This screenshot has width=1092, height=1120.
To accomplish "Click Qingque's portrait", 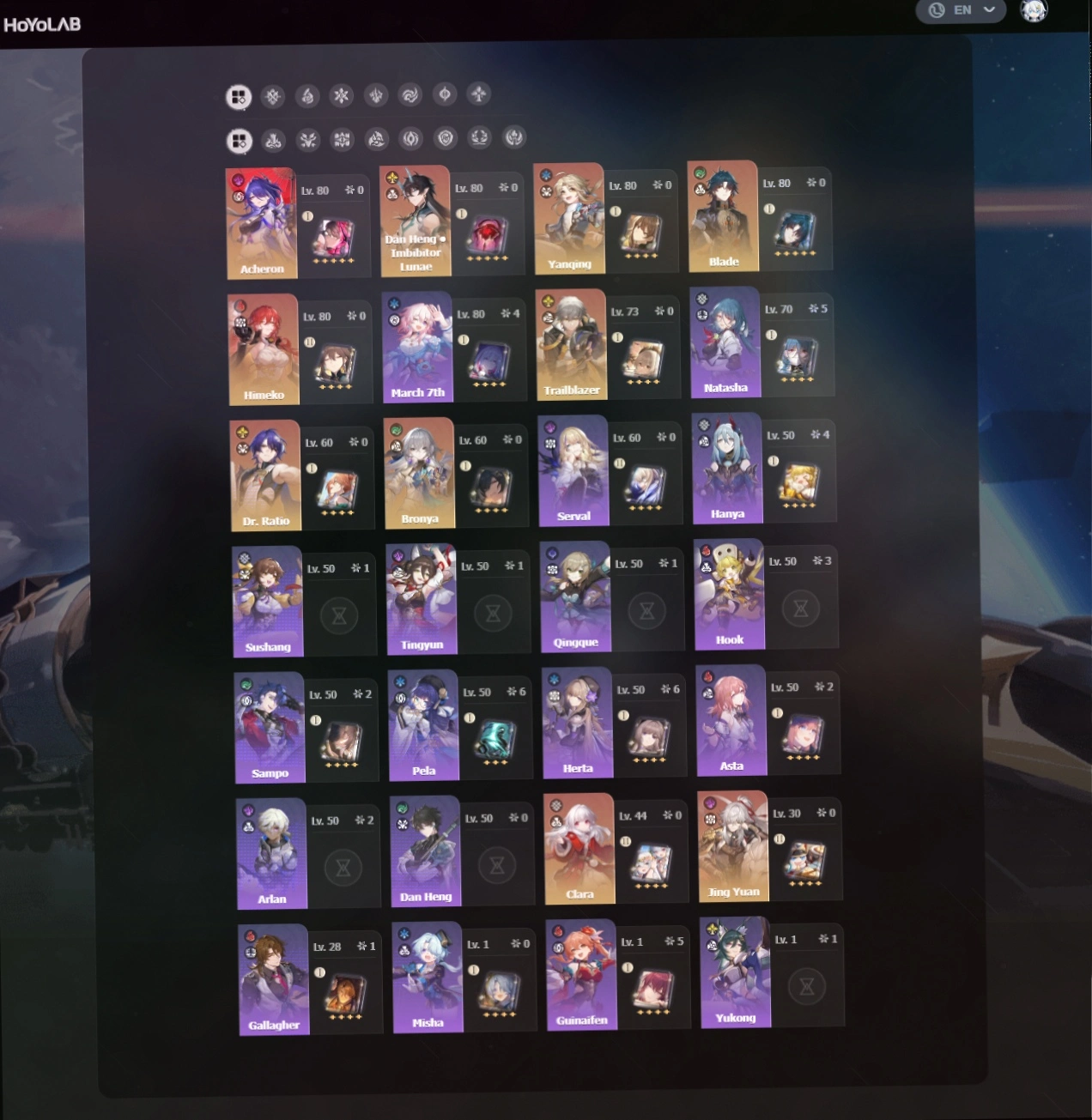I will [575, 596].
